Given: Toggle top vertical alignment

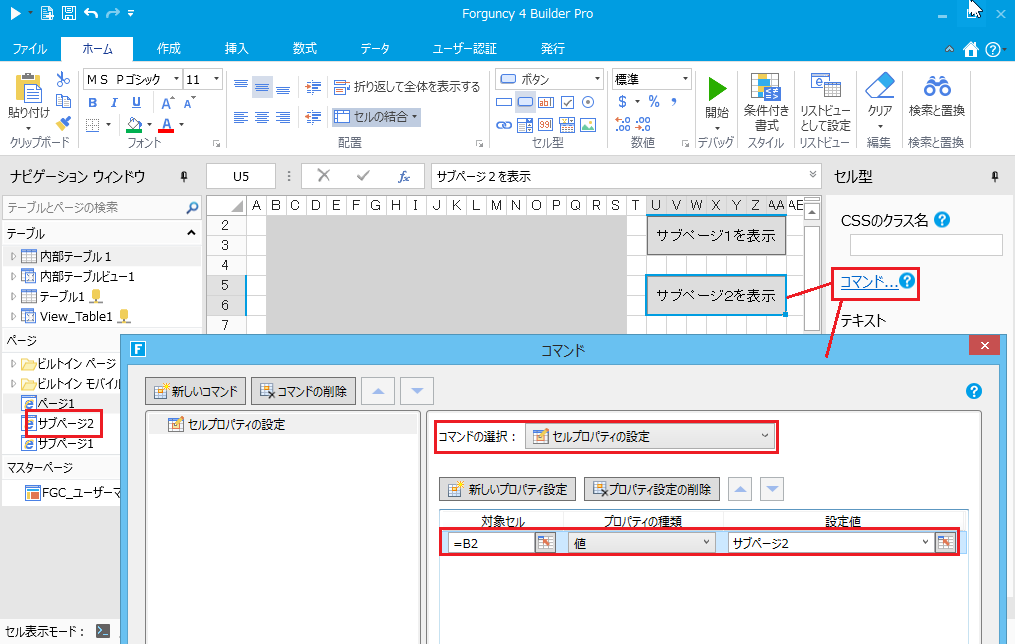Looking at the screenshot, I should pyautogui.click(x=241, y=86).
